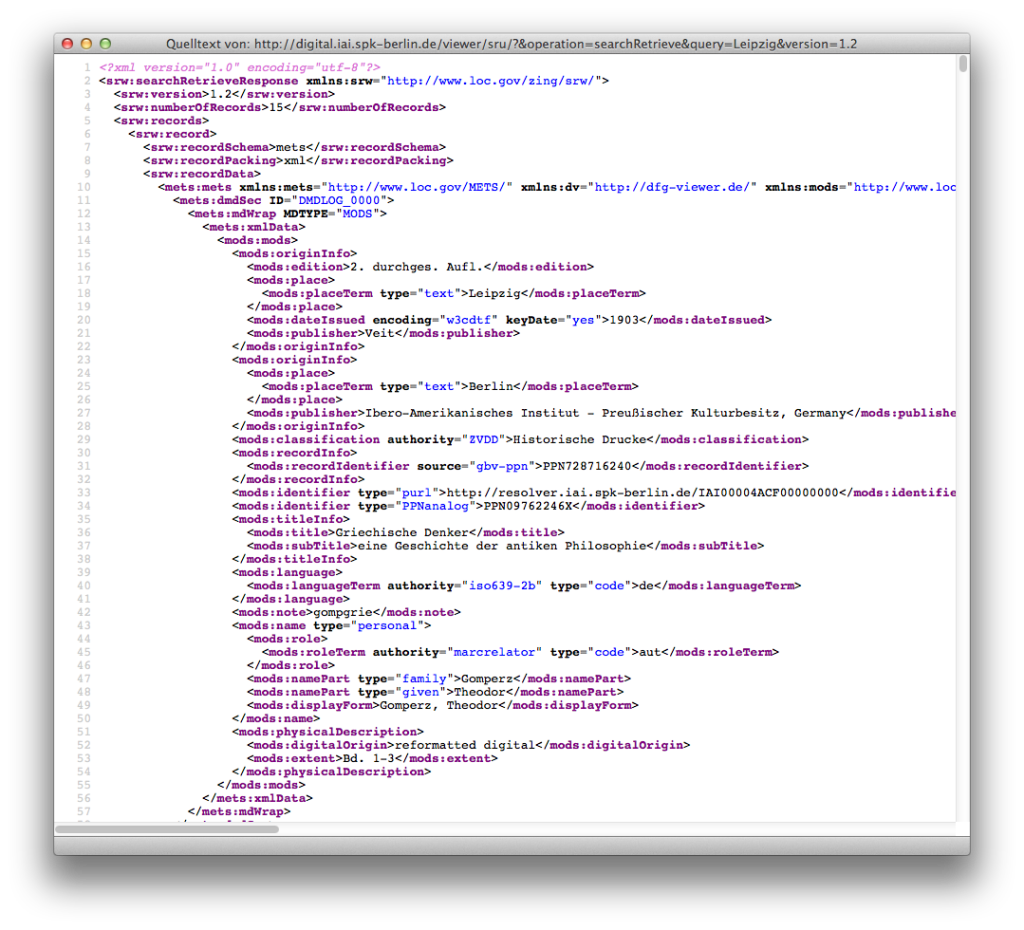This screenshot has height=930, width=1024.
Task: Click the publisher value Veit
Action: pos(379,333)
